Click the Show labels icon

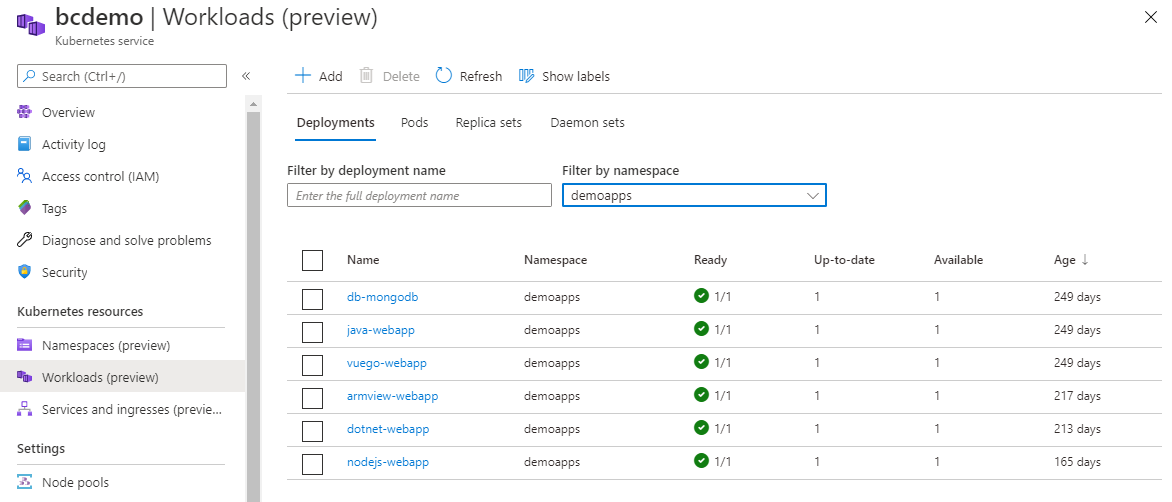[526, 75]
